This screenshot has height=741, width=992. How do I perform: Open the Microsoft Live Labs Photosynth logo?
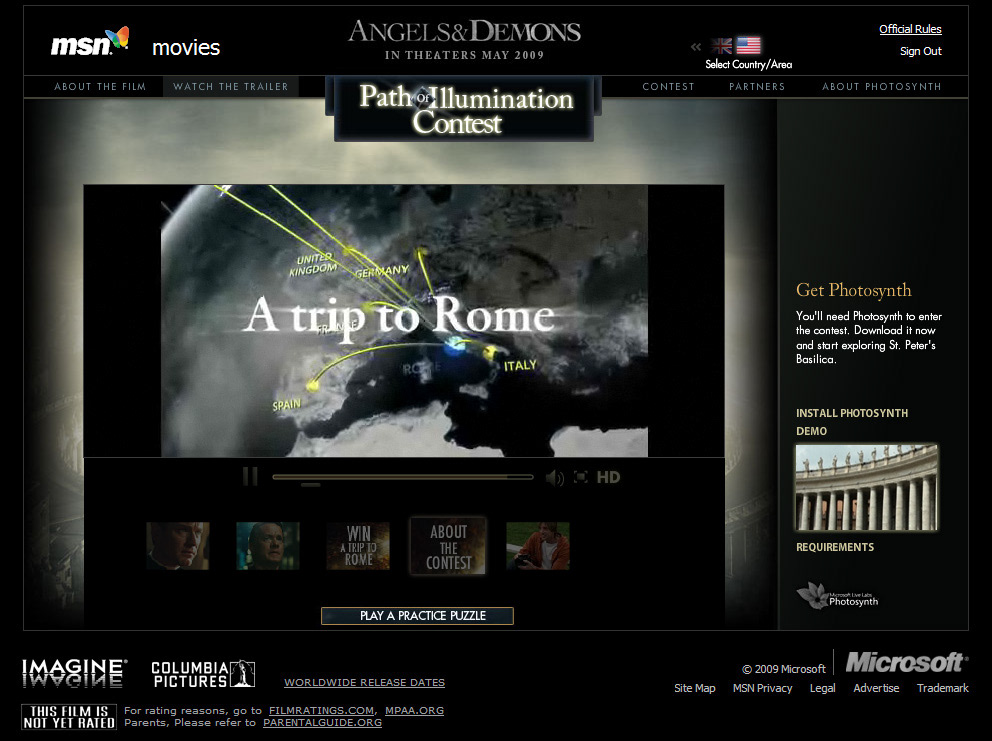point(837,596)
